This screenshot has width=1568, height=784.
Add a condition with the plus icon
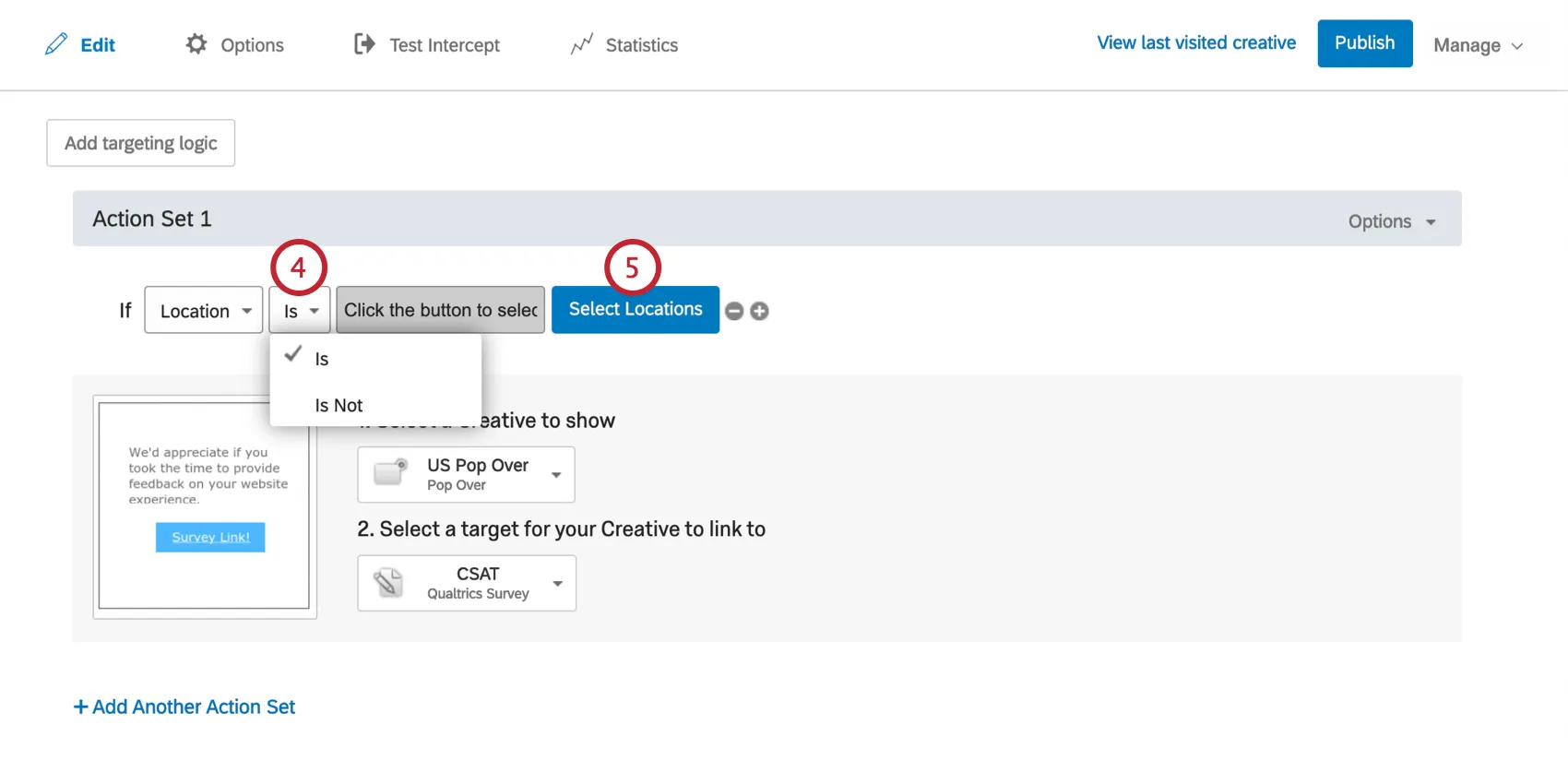tap(759, 311)
